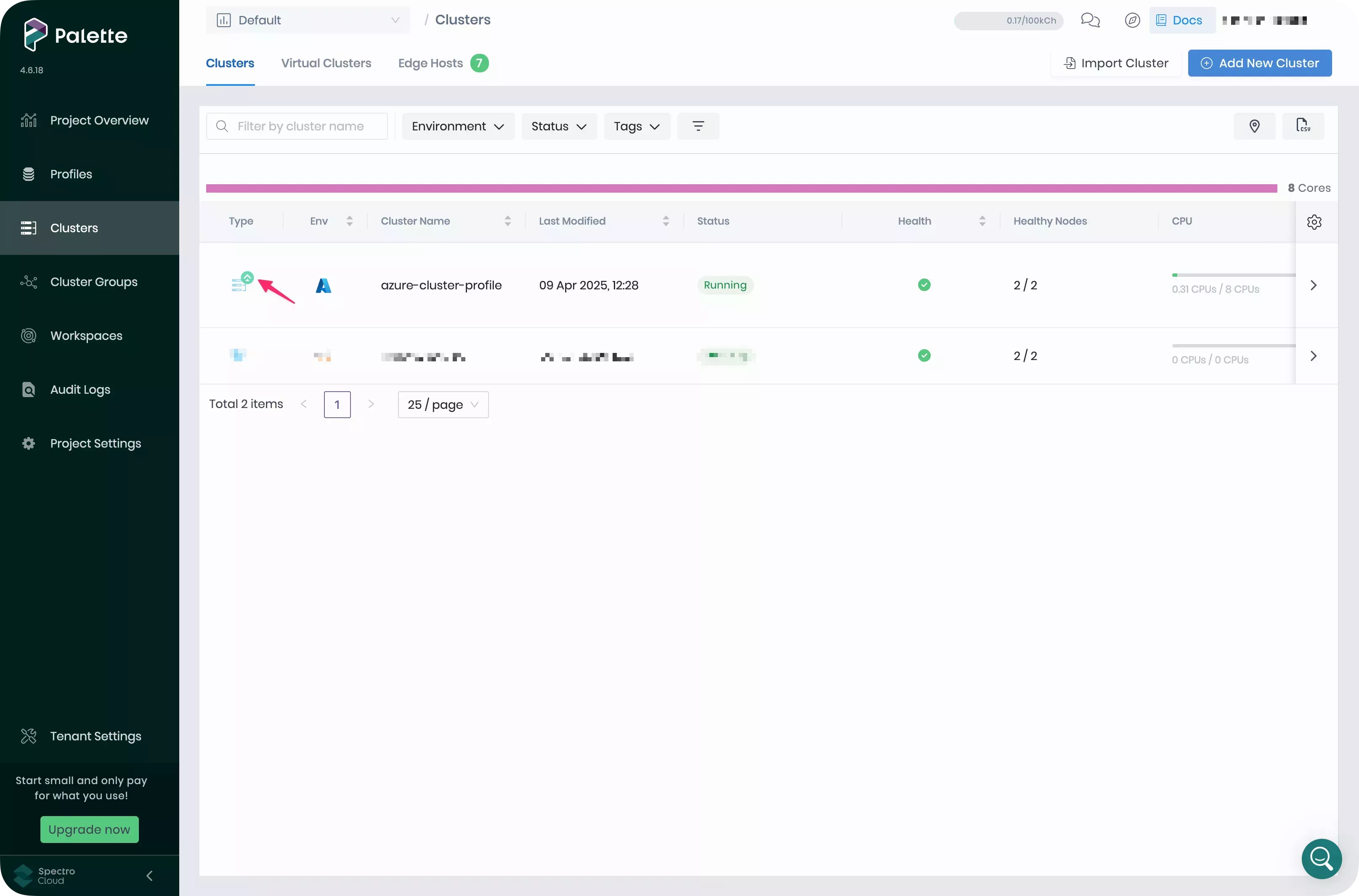Viewport: 1359px width, 896px height.
Task: Export cluster list as CSV
Action: [1303, 126]
